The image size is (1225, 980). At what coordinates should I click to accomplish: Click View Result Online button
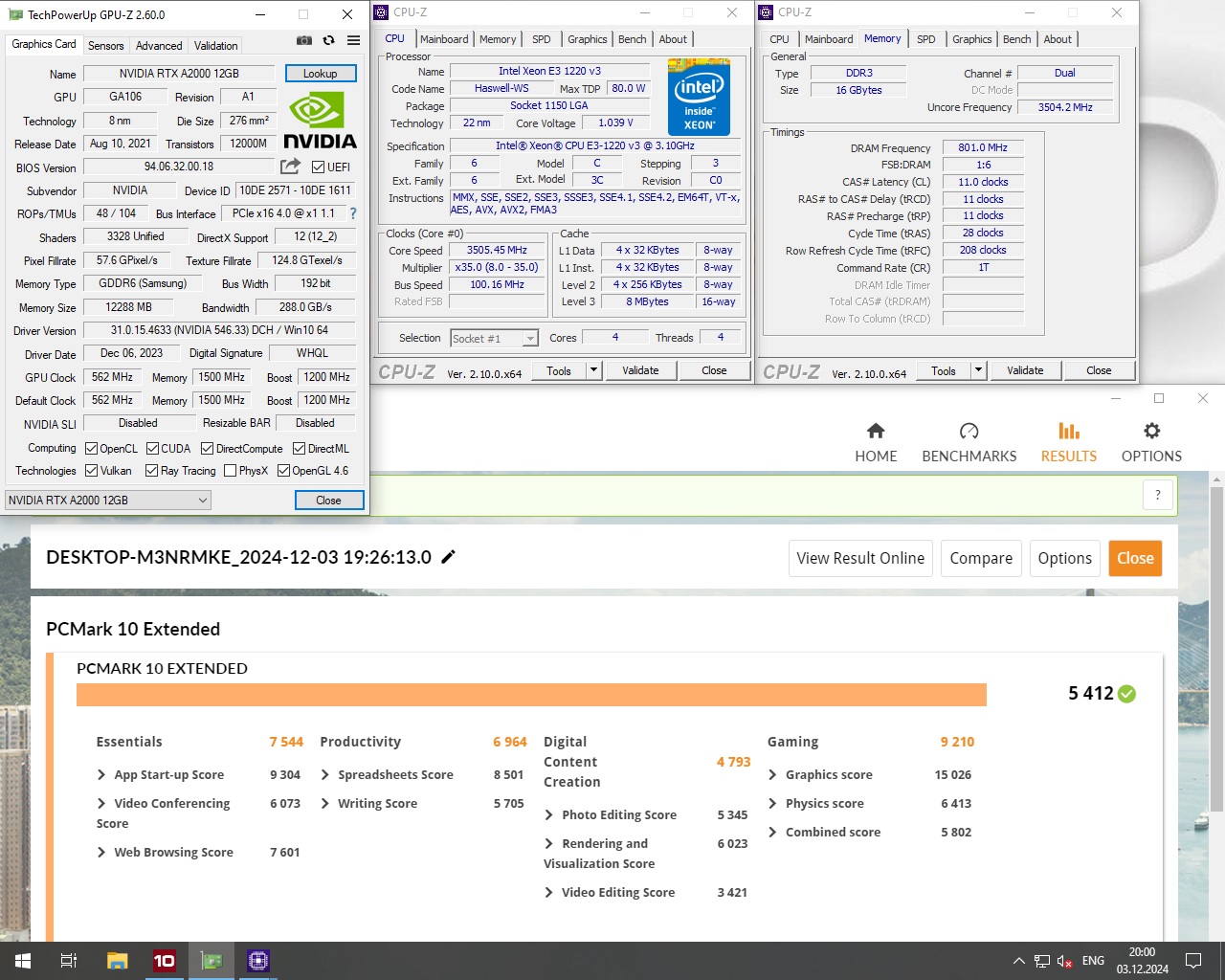click(x=860, y=558)
